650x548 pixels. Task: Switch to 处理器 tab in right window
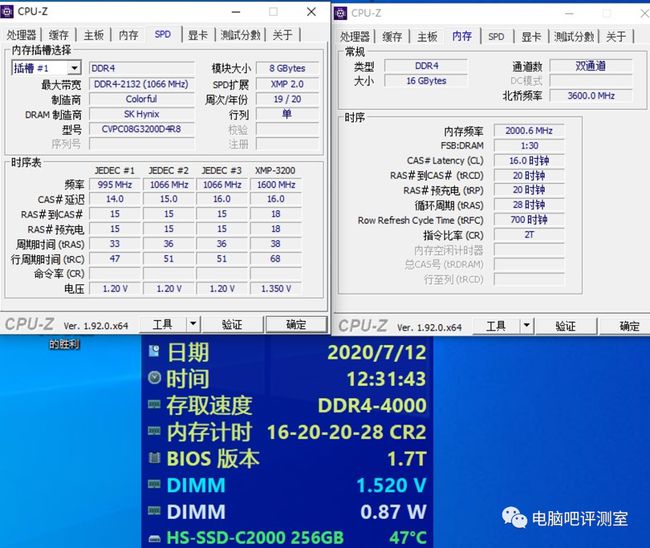click(x=355, y=37)
